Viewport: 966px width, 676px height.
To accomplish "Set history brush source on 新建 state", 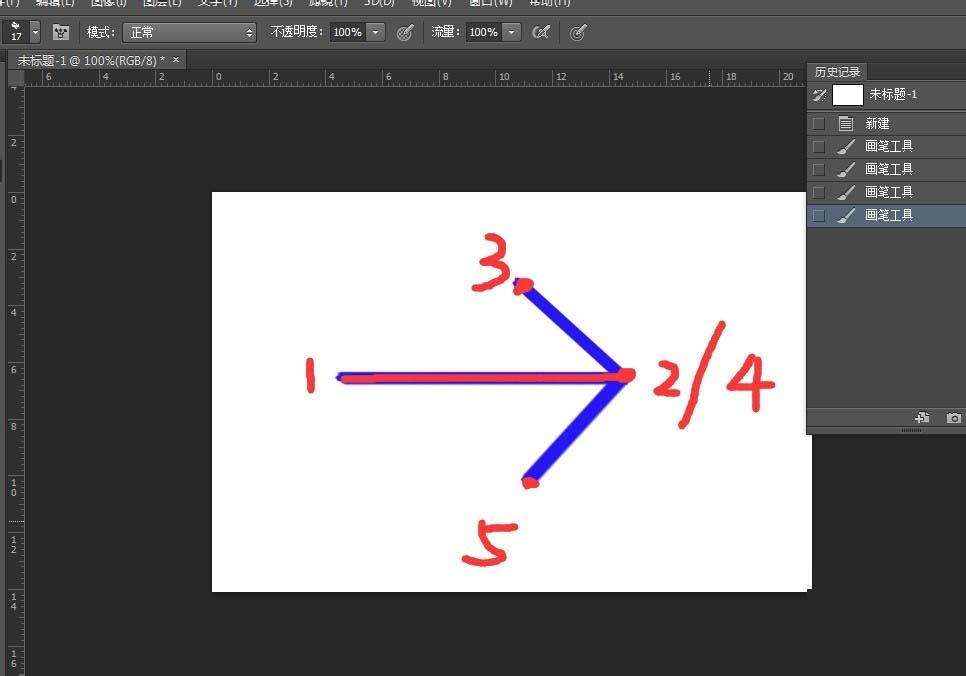I will [818, 122].
